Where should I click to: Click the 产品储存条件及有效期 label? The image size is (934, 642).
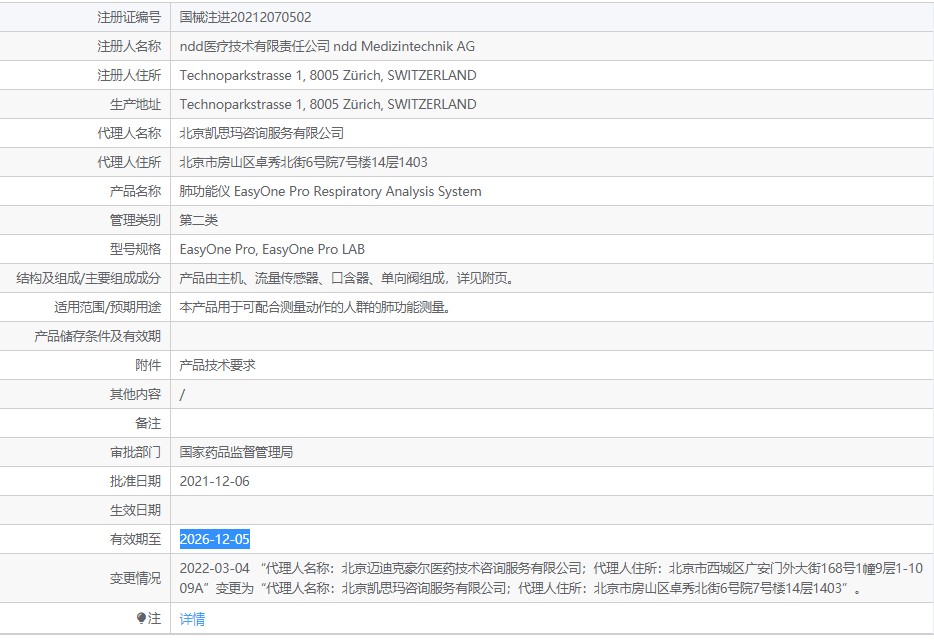coord(98,336)
